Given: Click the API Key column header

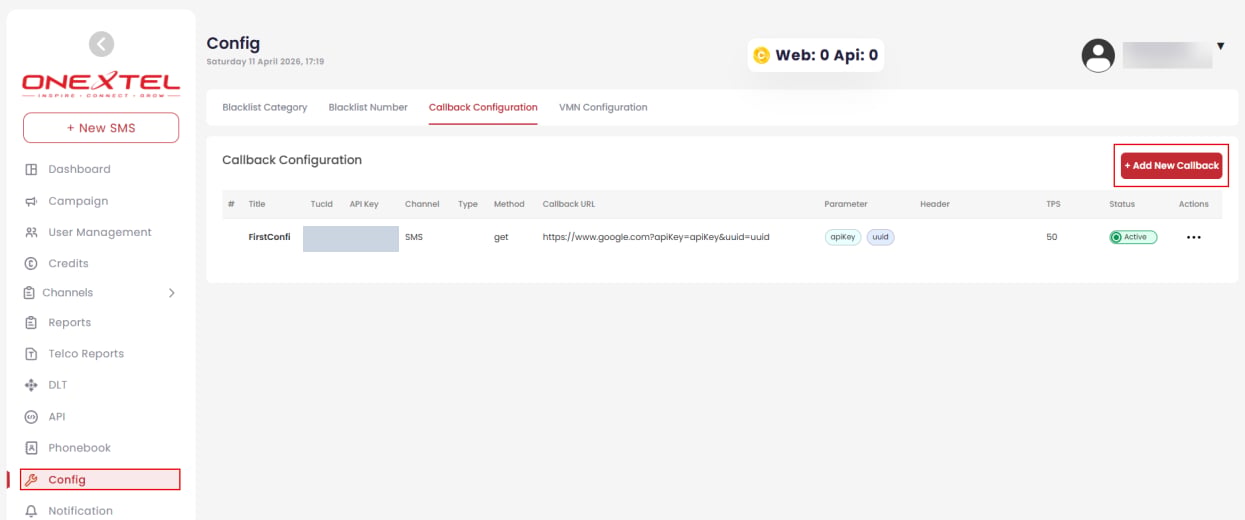Looking at the screenshot, I should pyautogui.click(x=364, y=204).
